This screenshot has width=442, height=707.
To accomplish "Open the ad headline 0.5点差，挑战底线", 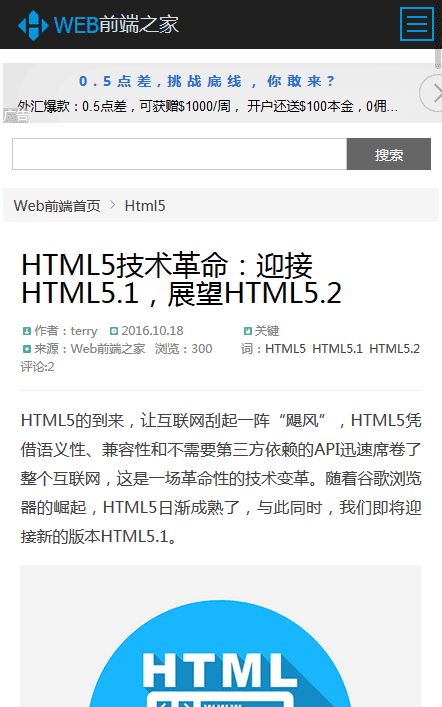I will click(x=207, y=81).
